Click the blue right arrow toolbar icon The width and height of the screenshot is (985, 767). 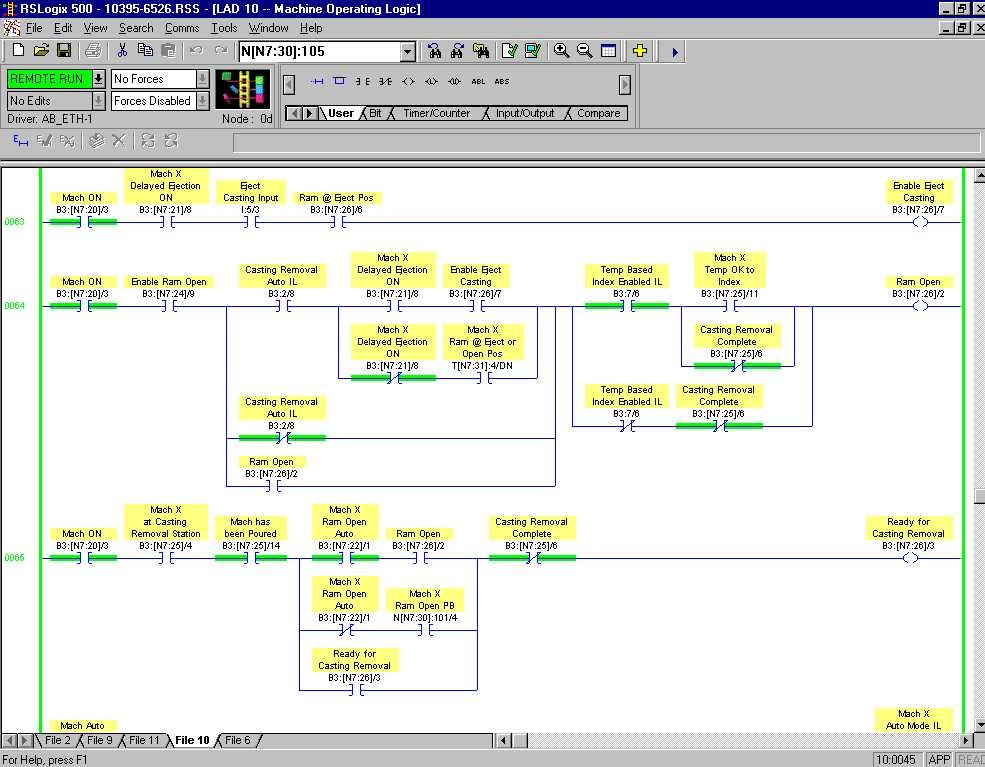(675, 52)
